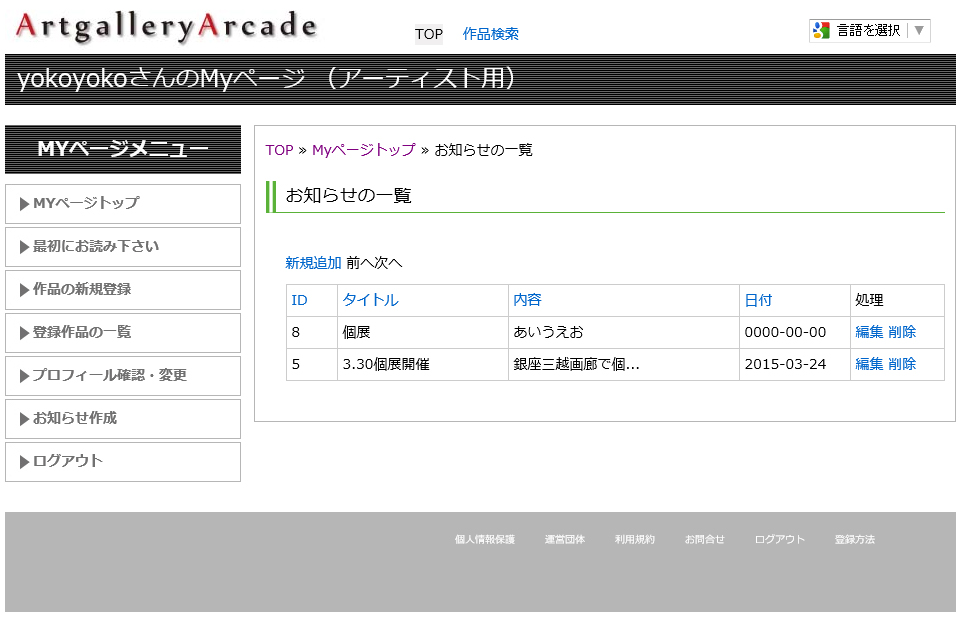The width and height of the screenshot is (960, 620).
Task: Click the Myページトップ breadcrumb link
Action: 363,150
